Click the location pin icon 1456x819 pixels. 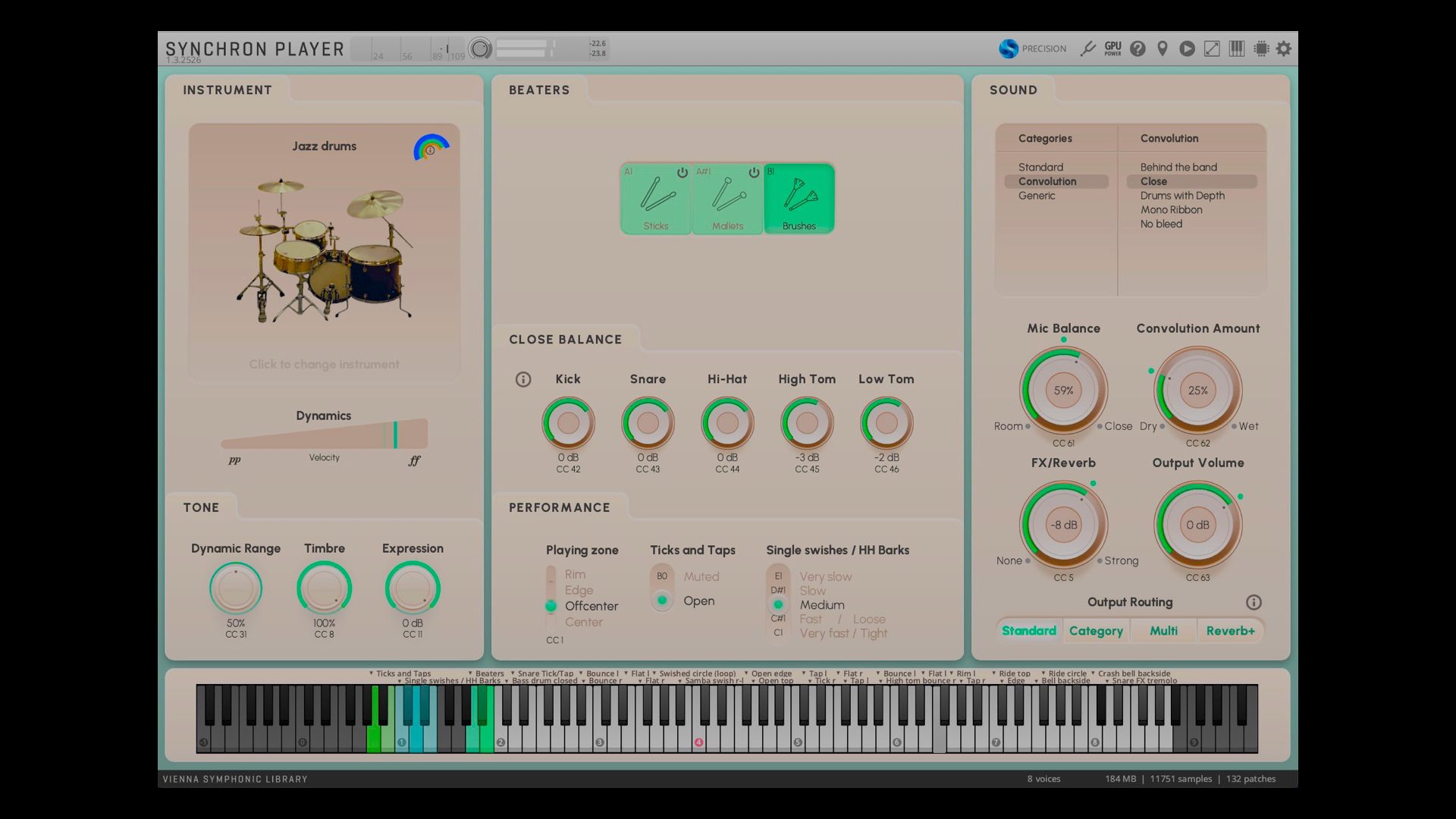1163,49
